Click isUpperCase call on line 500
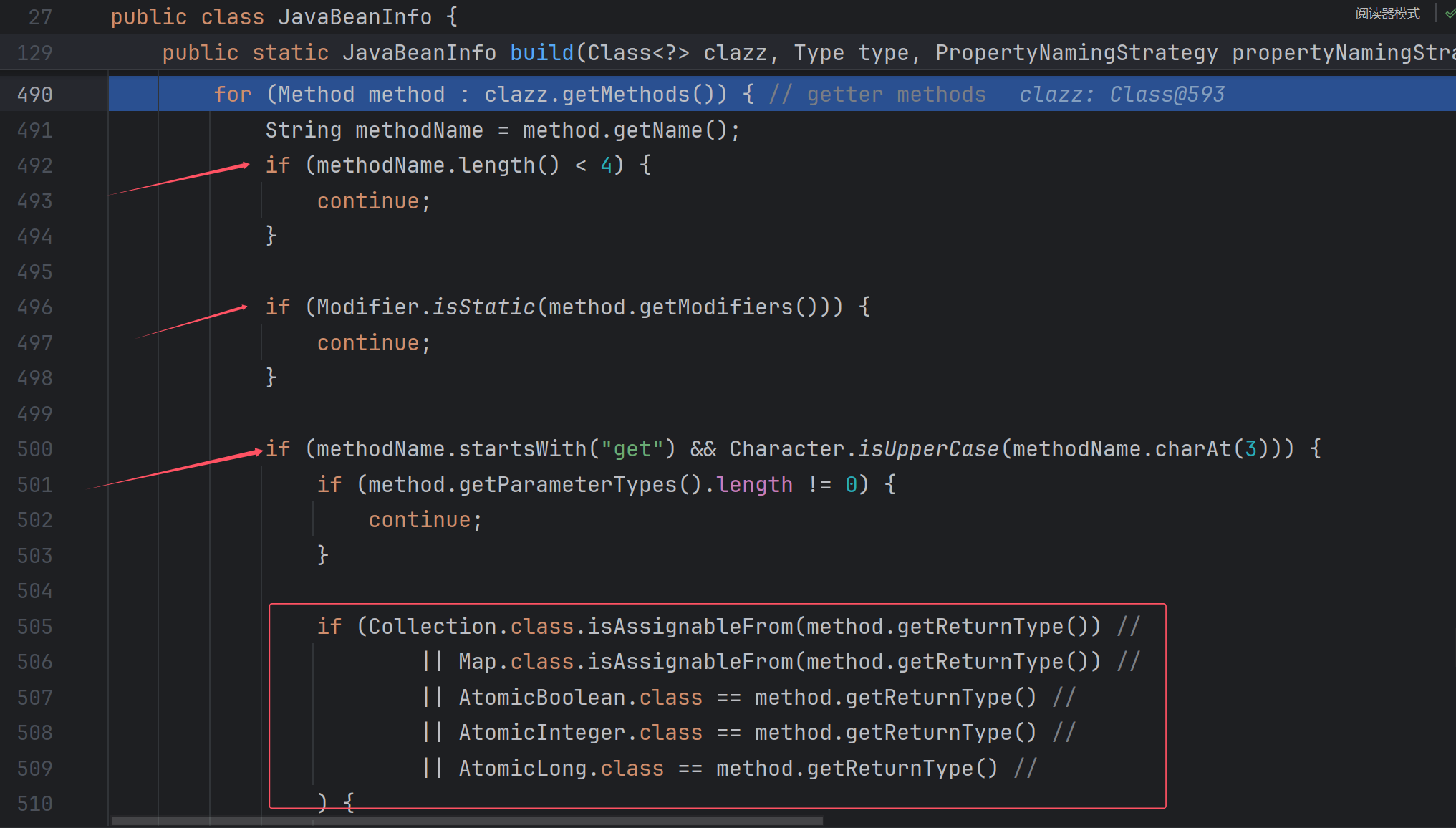 [x=928, y=449]
